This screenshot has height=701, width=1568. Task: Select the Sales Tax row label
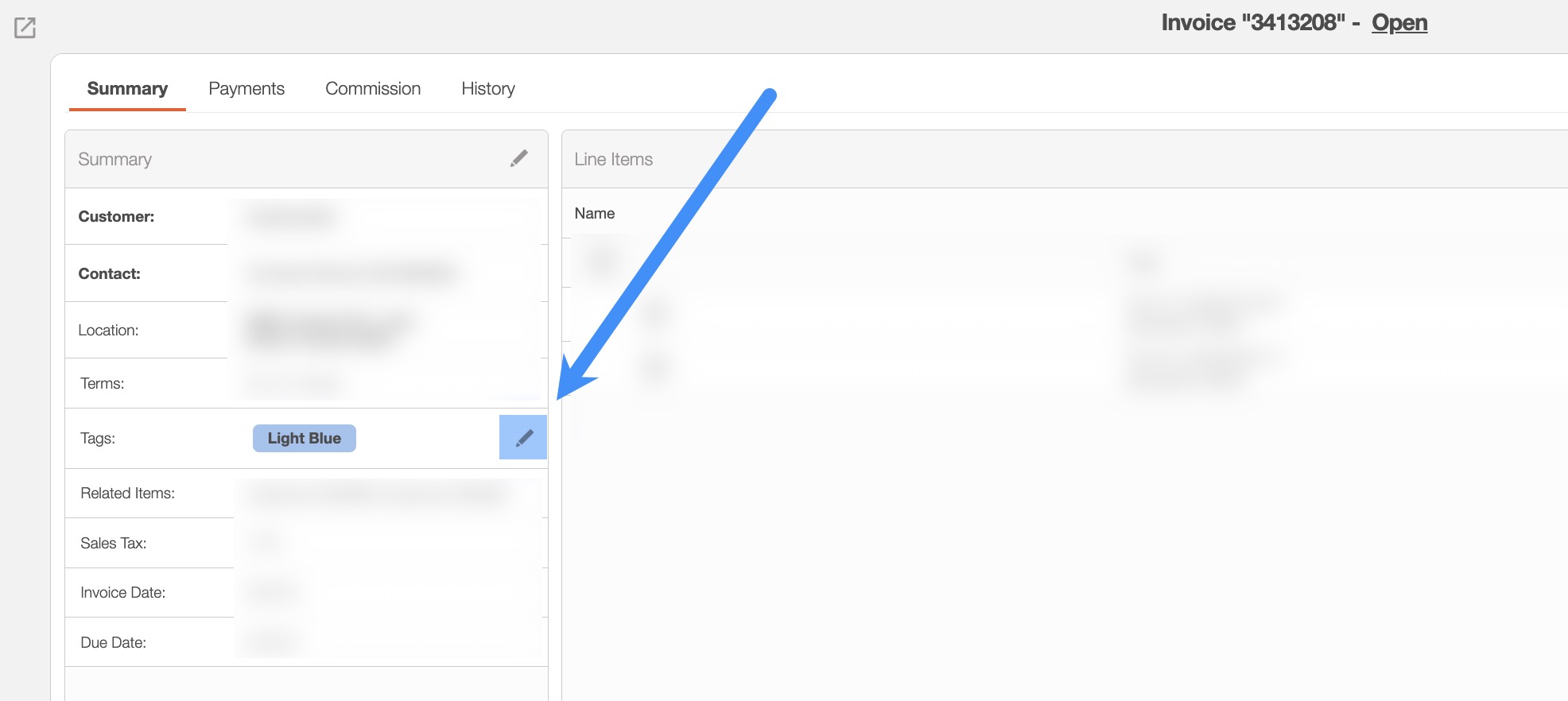coord(113,543)
